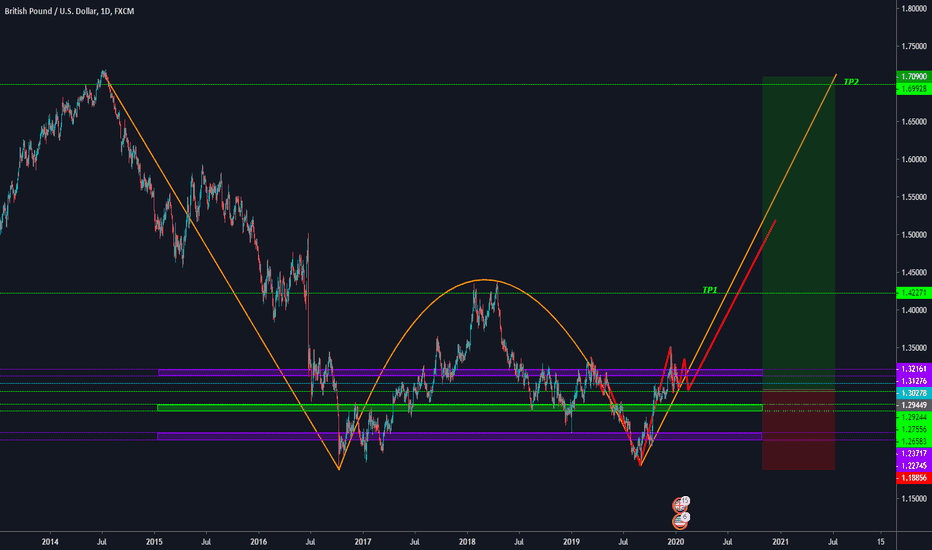The image size is (932, 550).
Task: Select the TP1 text label
Action: click(709, 289)
